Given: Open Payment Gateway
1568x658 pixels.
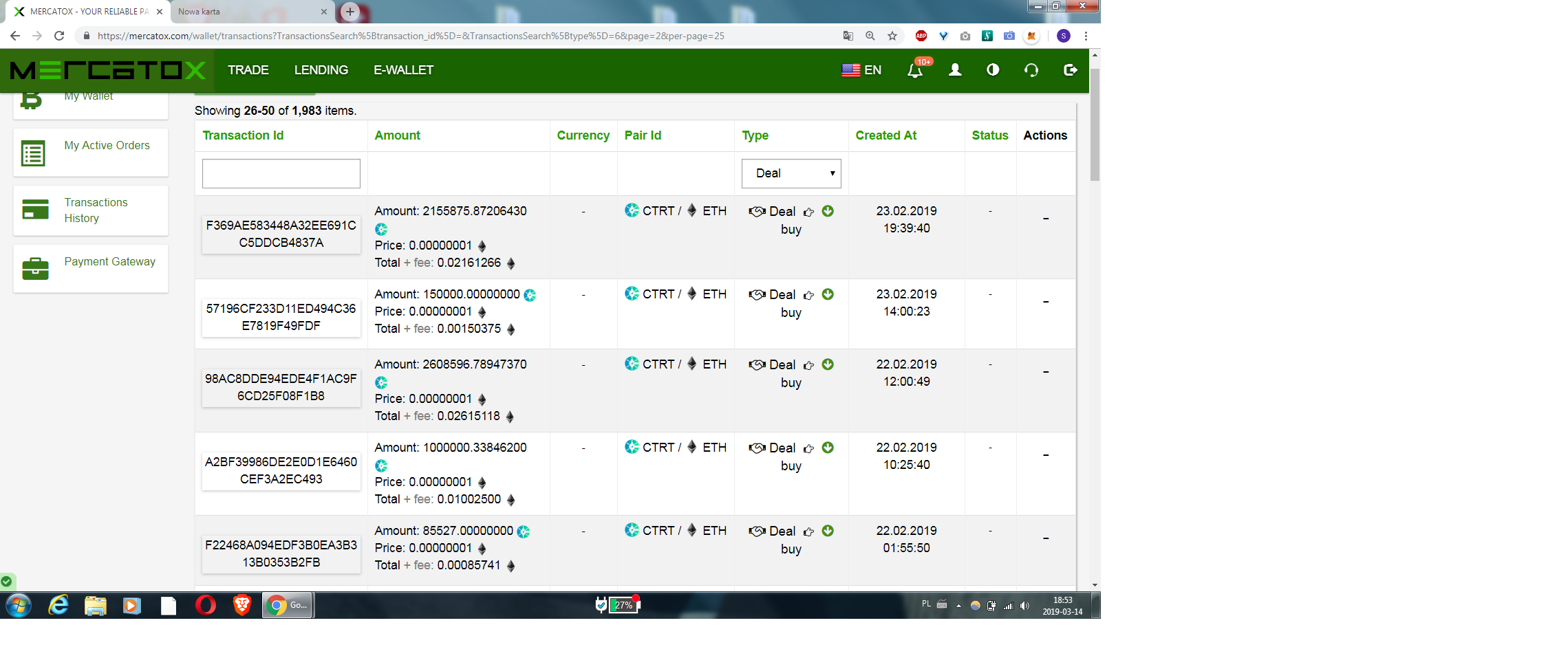Looking at the screenshot, I should [x=90, y=269].
